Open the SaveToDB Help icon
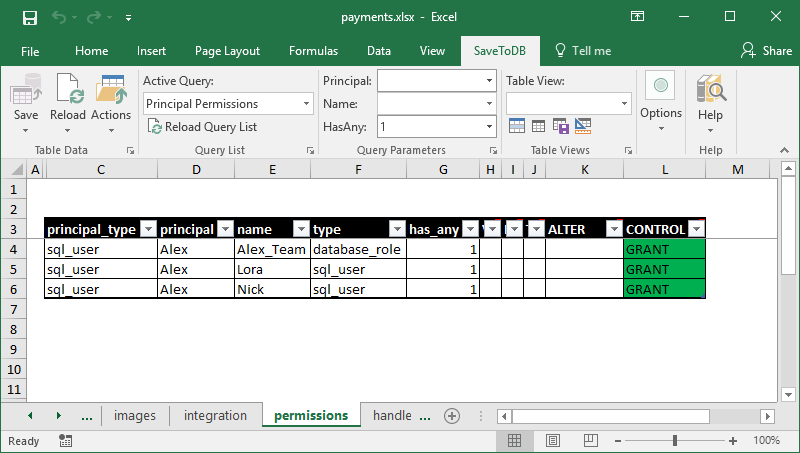Screen dimensions: 800x453 (710, 89)
